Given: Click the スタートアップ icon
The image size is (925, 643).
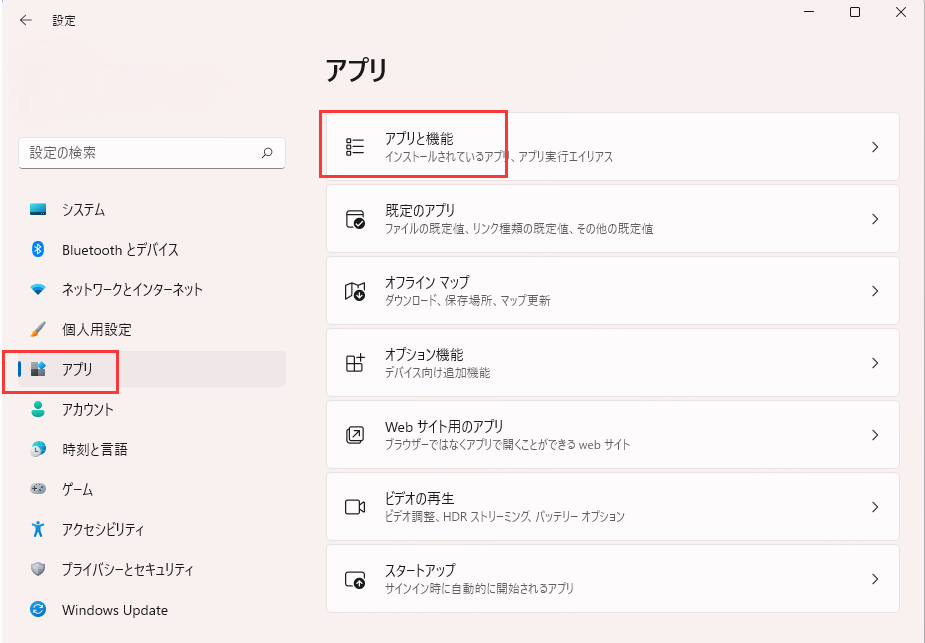Looking at the screenshot, I should tap(355, 578).
